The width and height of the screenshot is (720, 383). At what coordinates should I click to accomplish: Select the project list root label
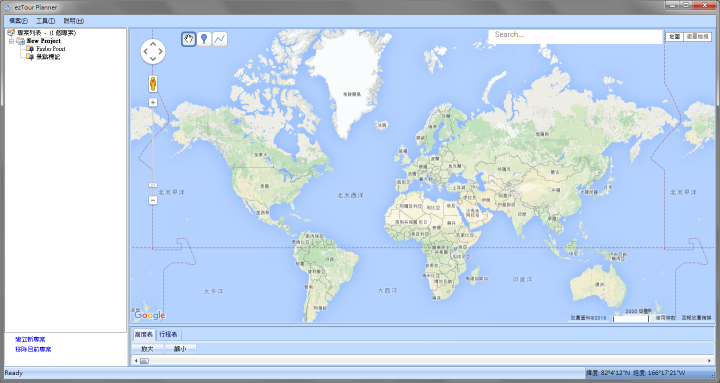click(x=47, y=33)
